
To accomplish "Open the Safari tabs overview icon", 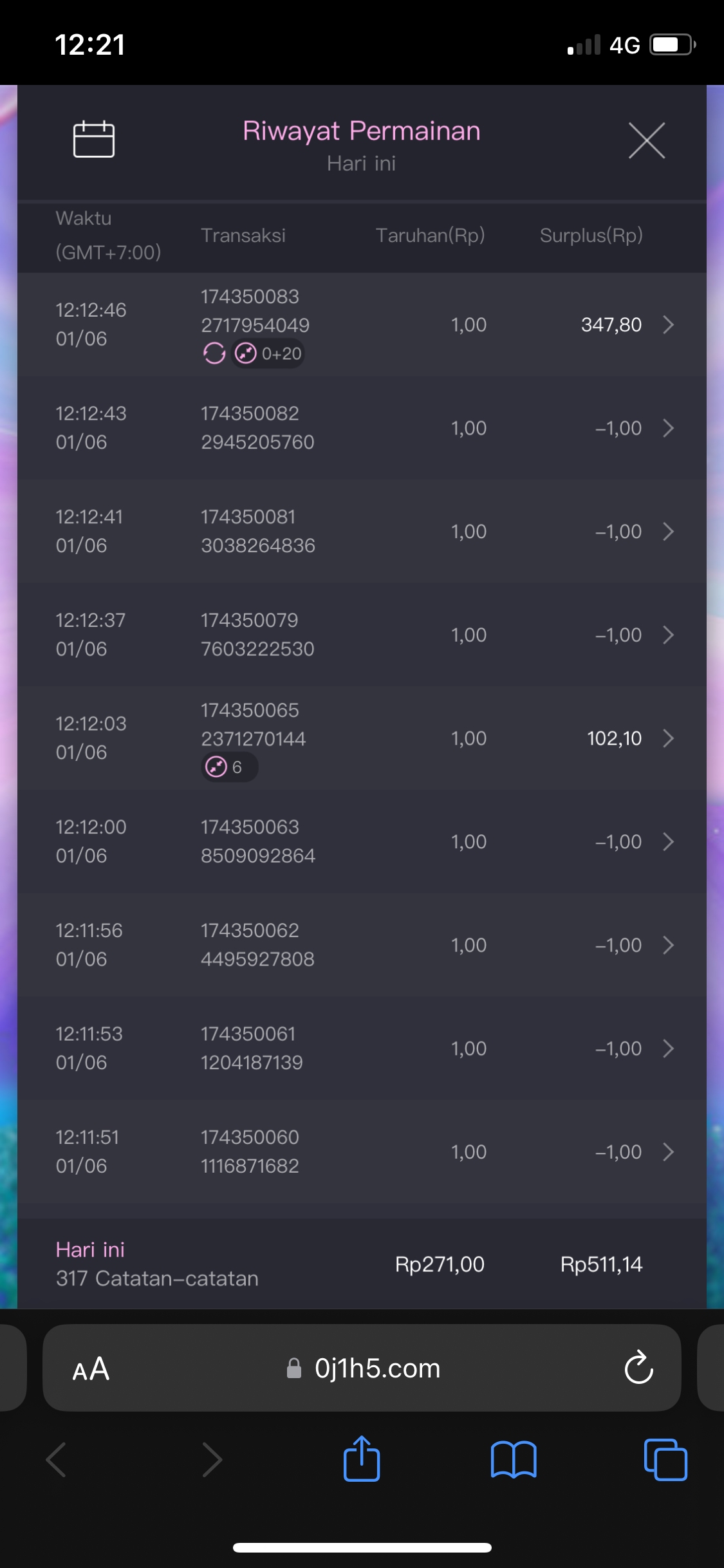I will (x=665, y=1459).
